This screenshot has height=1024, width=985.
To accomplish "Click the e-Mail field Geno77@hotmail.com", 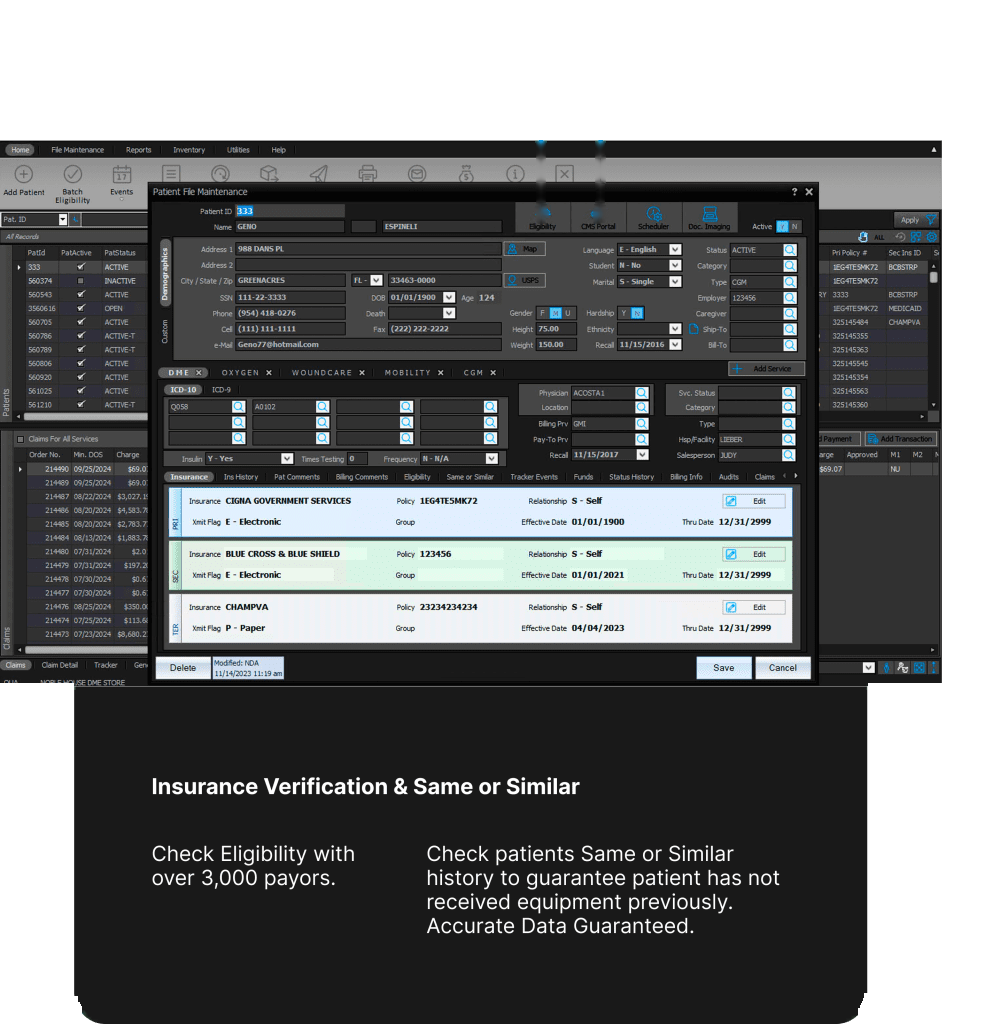I will (368, 345).
